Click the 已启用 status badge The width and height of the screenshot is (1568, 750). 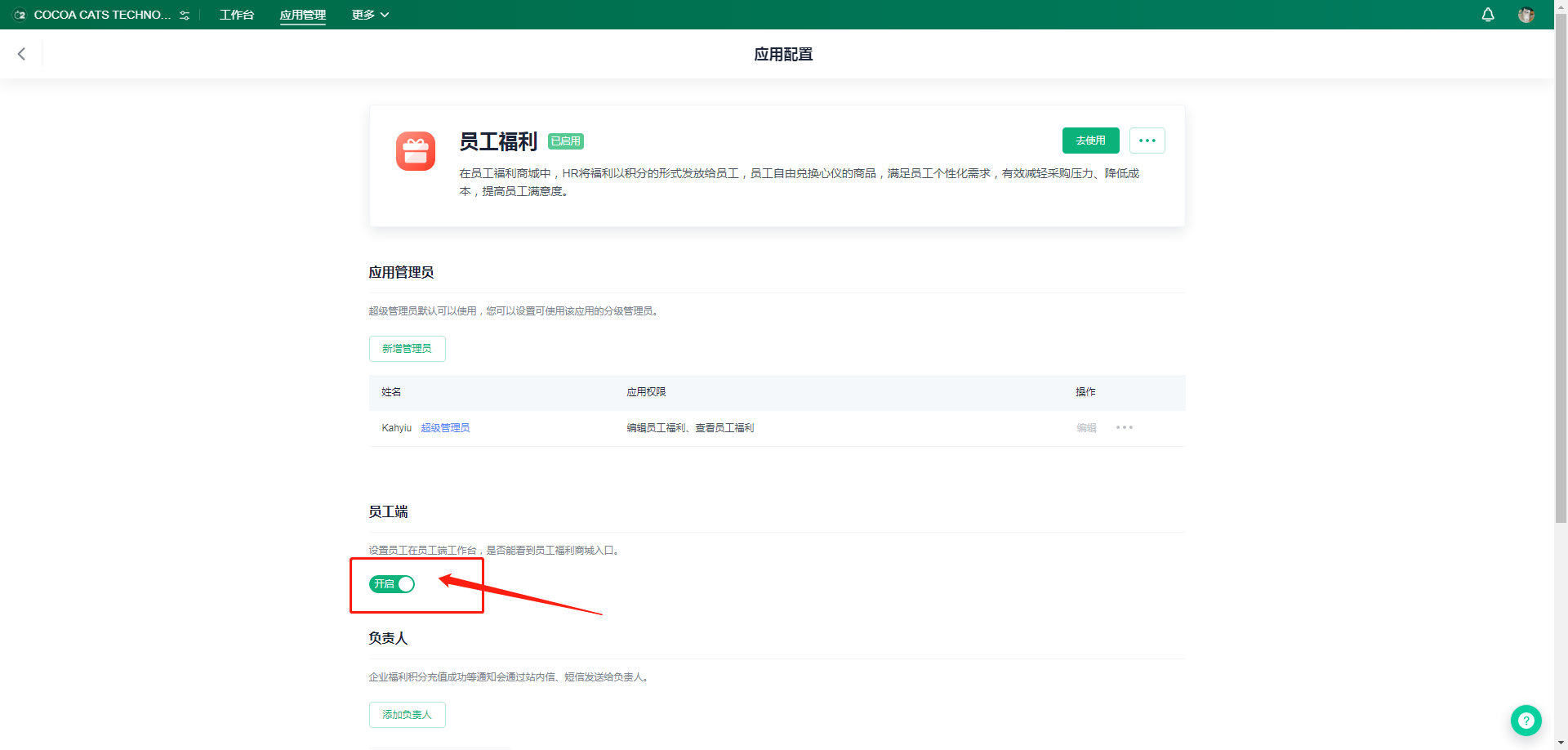click(x=565, y=141)
